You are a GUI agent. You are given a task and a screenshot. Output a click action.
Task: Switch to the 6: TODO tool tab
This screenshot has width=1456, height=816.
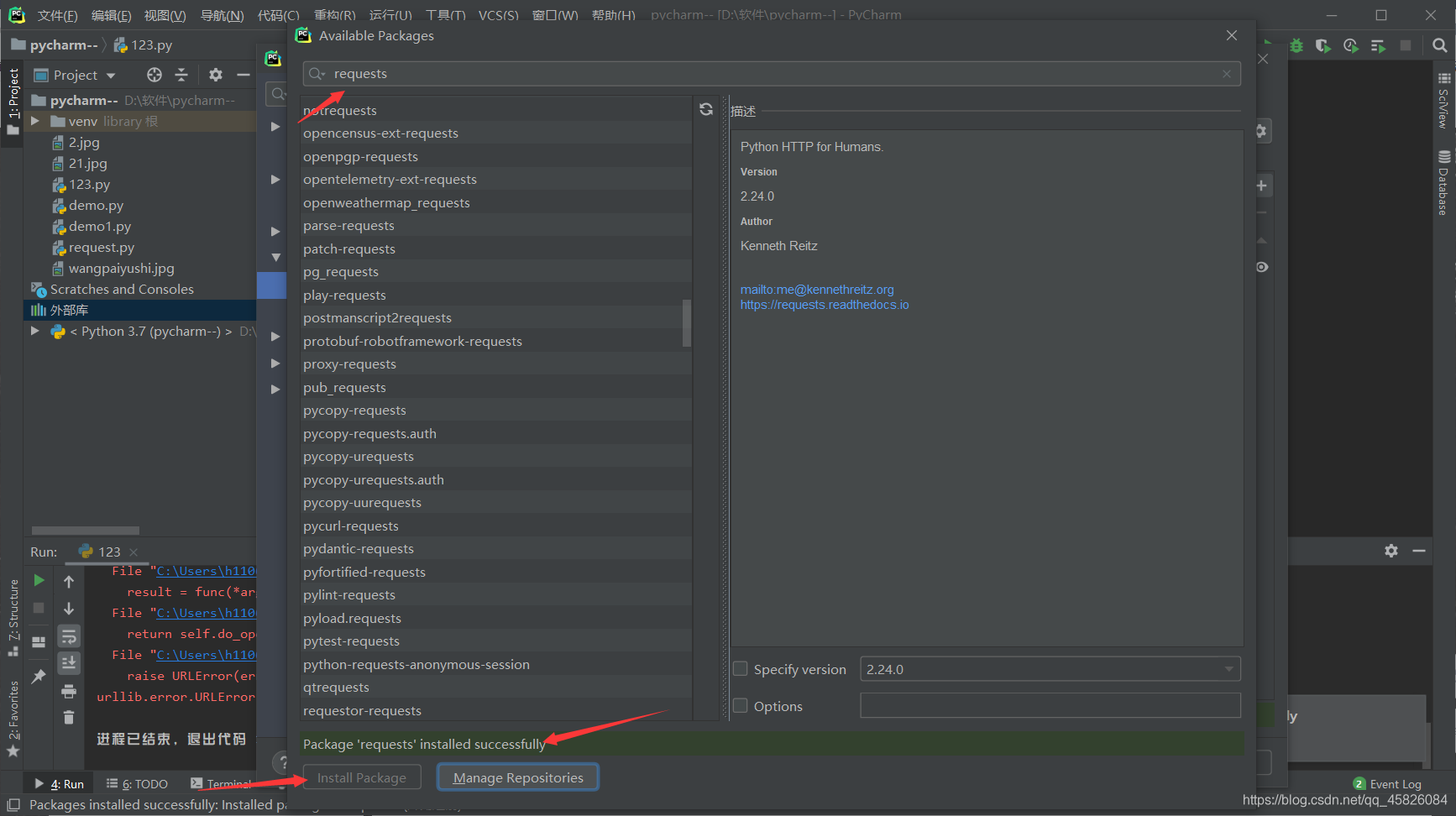137,783
